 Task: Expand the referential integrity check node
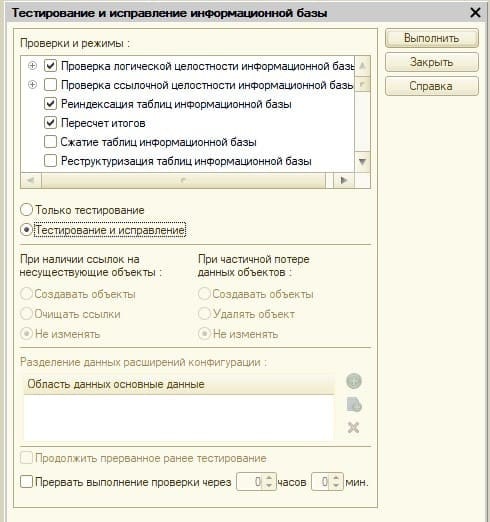coord(32,85)
